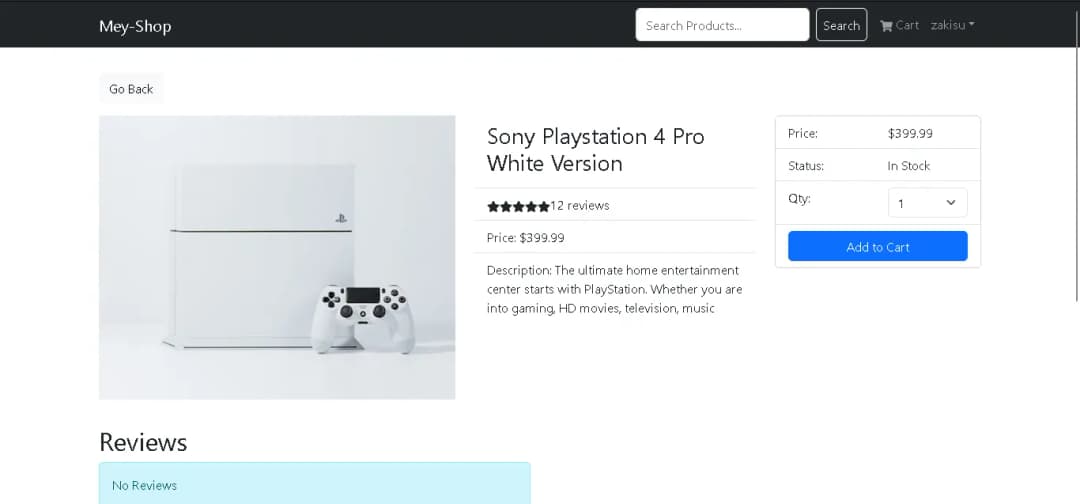Click the white controller in the photo
This screenshot has height=504, width=1080.
pyautogui.click(x=363, y=317)
